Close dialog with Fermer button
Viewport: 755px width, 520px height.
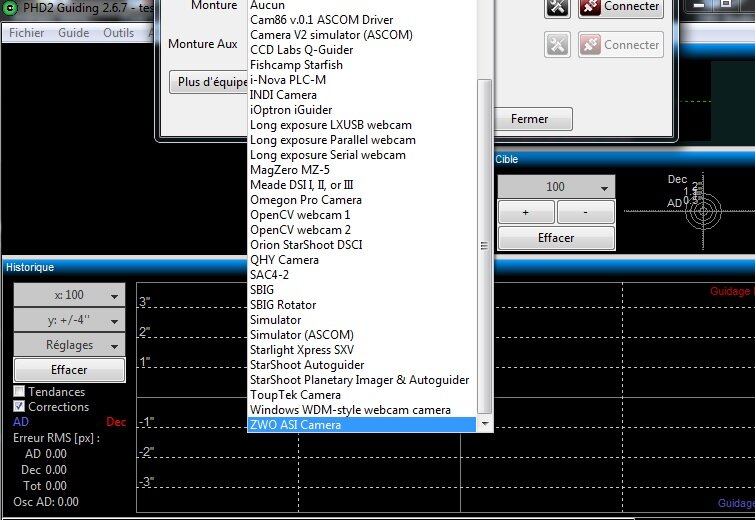(534, 119)
